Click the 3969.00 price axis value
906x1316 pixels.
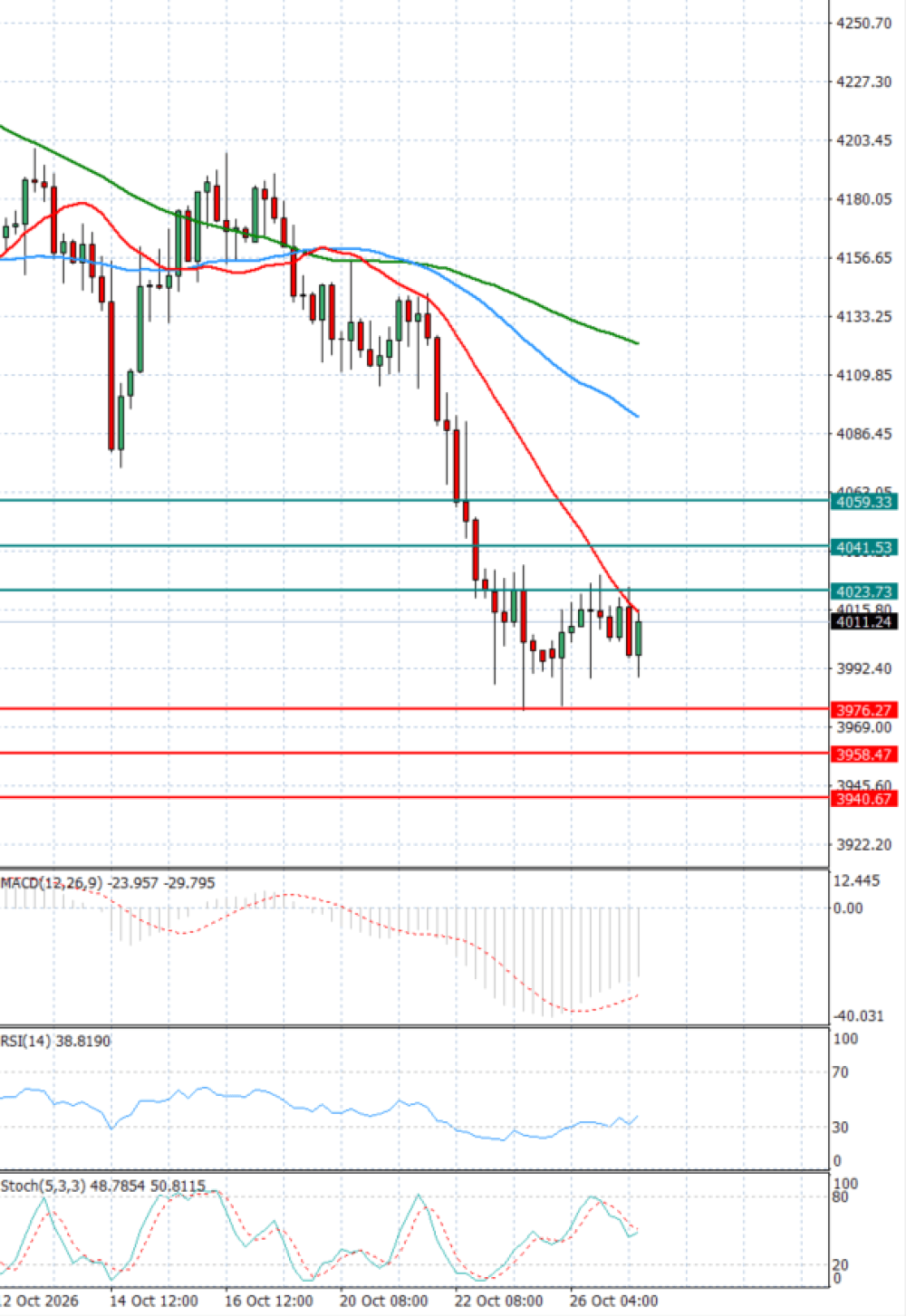863,727
